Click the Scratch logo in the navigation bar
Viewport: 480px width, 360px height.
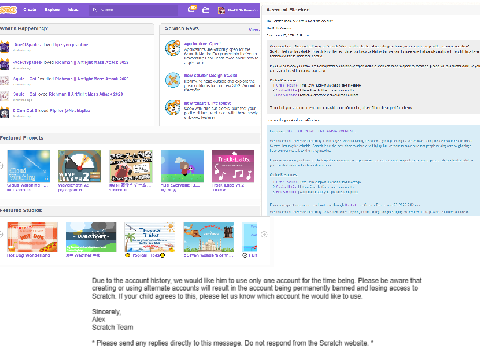click(x=8, y=10)
